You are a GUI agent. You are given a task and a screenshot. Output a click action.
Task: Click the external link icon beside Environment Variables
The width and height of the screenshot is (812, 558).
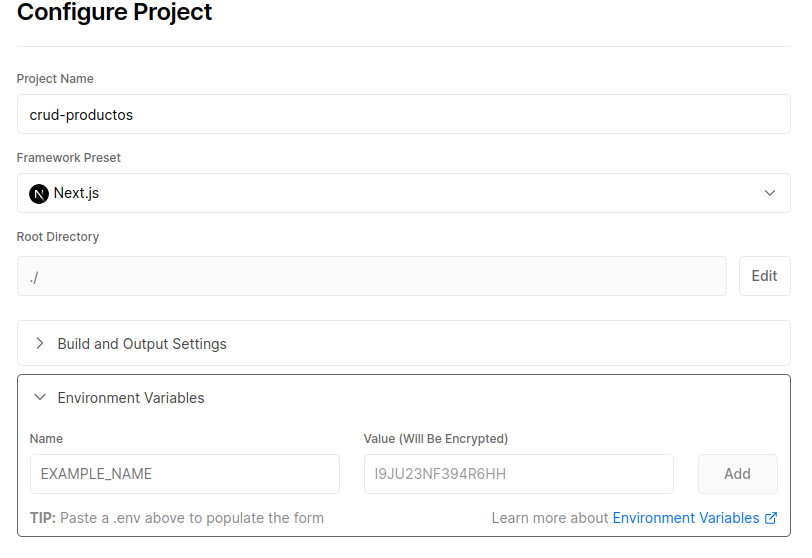tap(771, 518)
